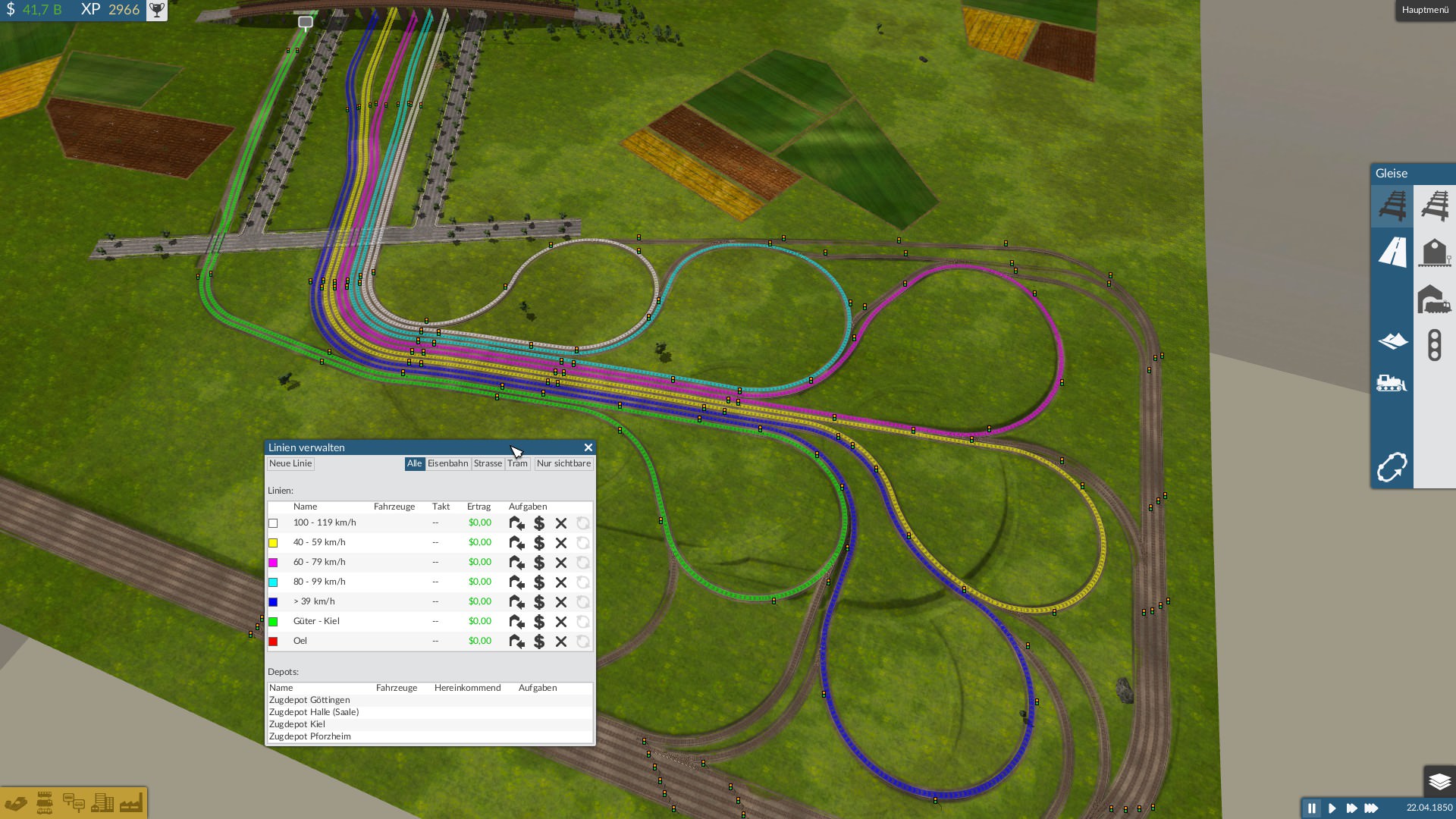Image resolution: width=1456 pixels, height=819 pixels.
Task: Select depot Zugdepot Pforzheim
Action: point(310,736)
